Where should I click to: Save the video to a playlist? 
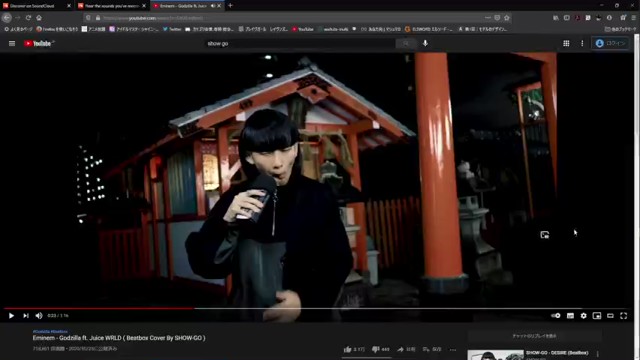[x=432, y=349]
